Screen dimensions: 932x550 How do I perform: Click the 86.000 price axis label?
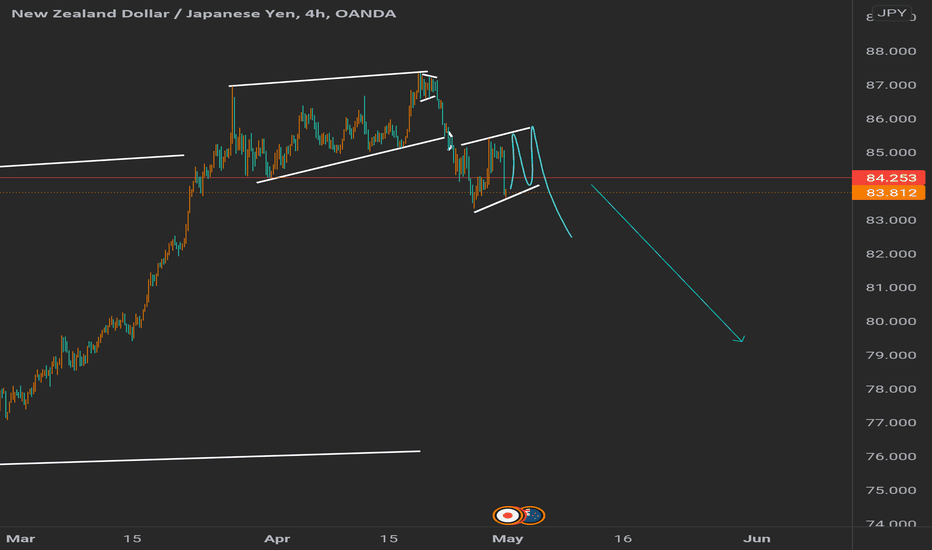pos(890,119)
